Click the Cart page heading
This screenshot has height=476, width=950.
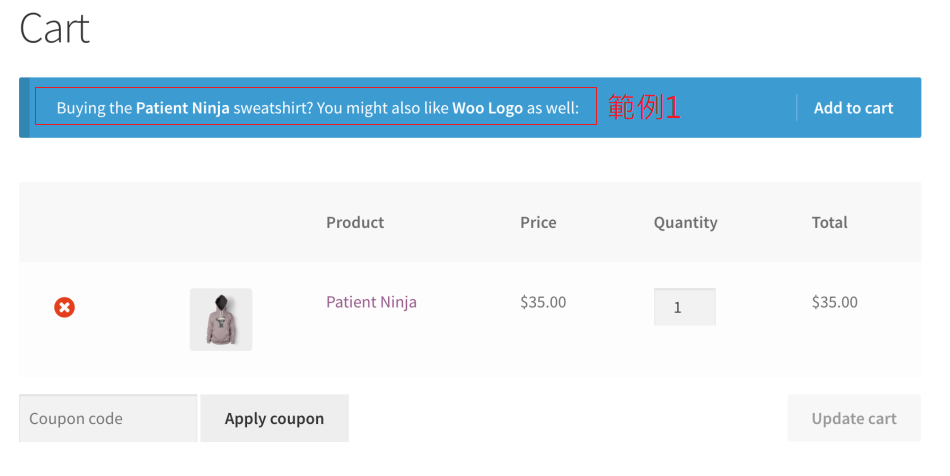tap(55, 28)
